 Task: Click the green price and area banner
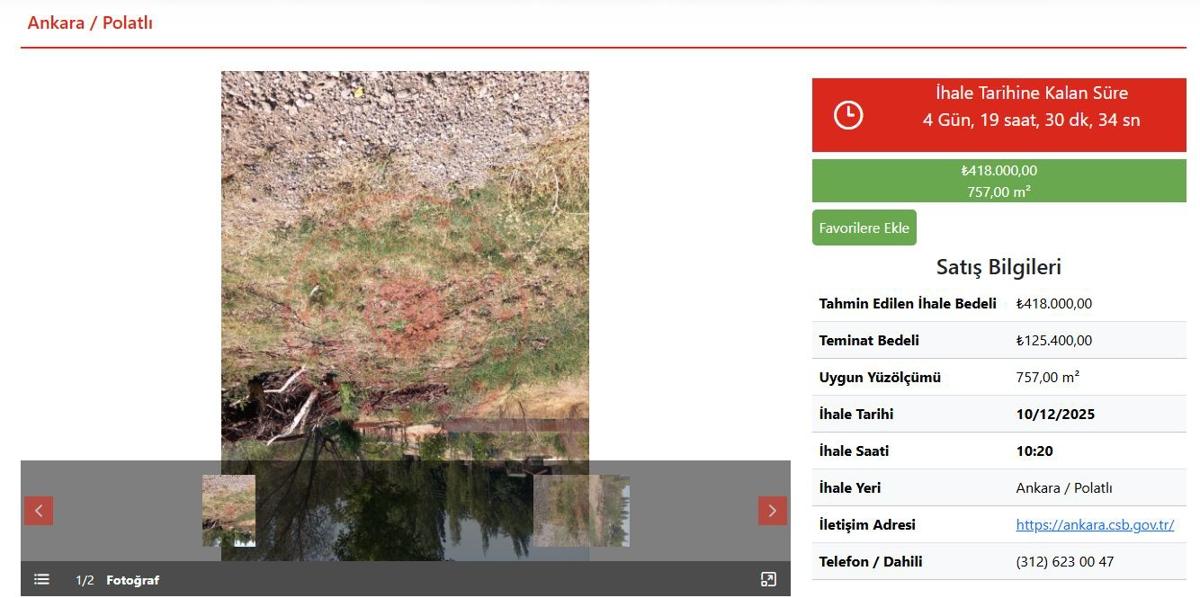point(999,181)
